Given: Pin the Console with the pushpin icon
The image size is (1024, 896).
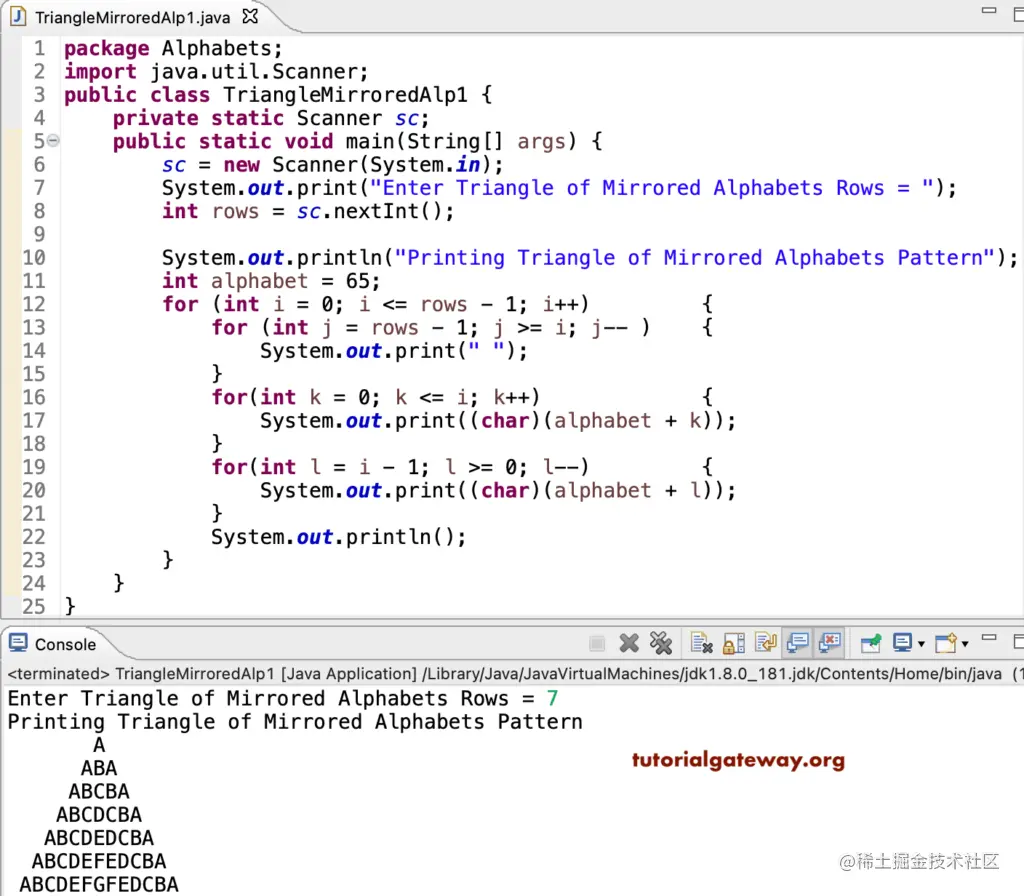Looking at the screenshot, I should tap(871, 643).
